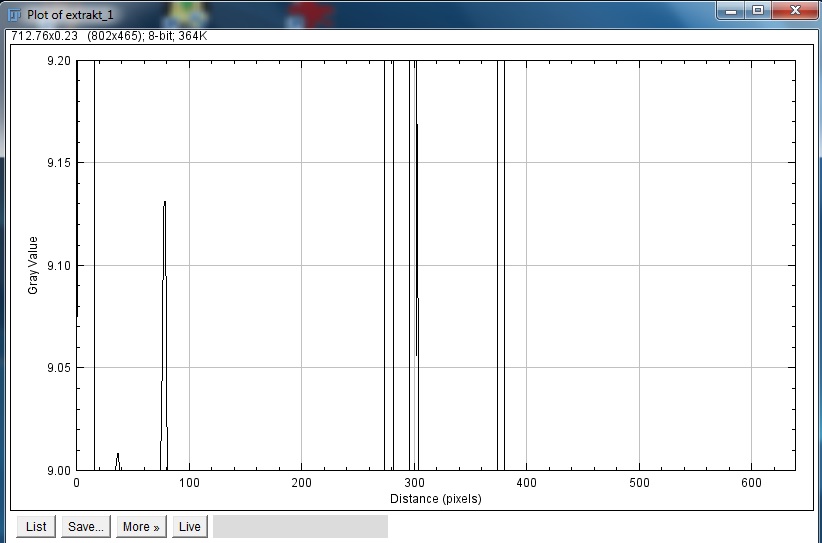Maximize the Plot of extrakt_1 window
822x543 pixels.
[x=758, y=10]
